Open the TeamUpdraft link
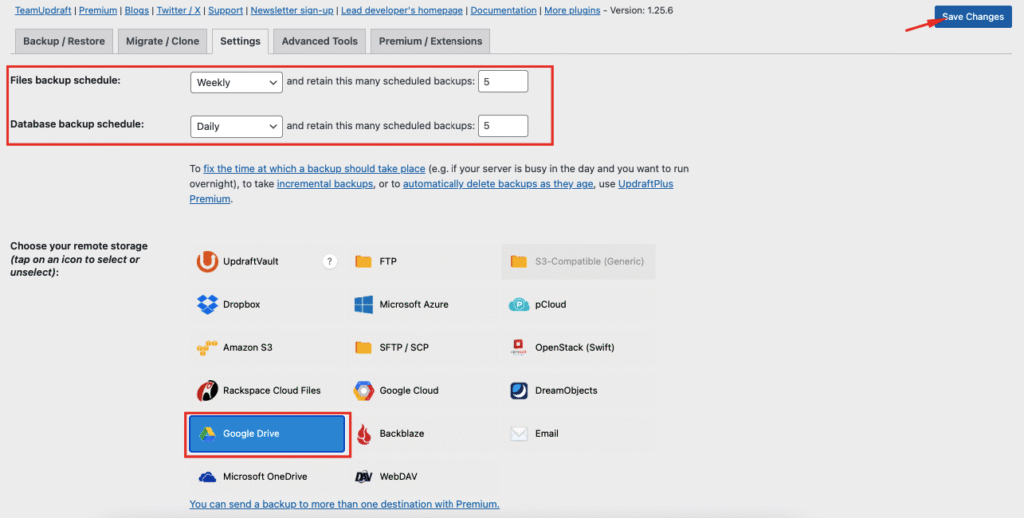The width and height of the screenshot is (1024, 518). (43, 10)
